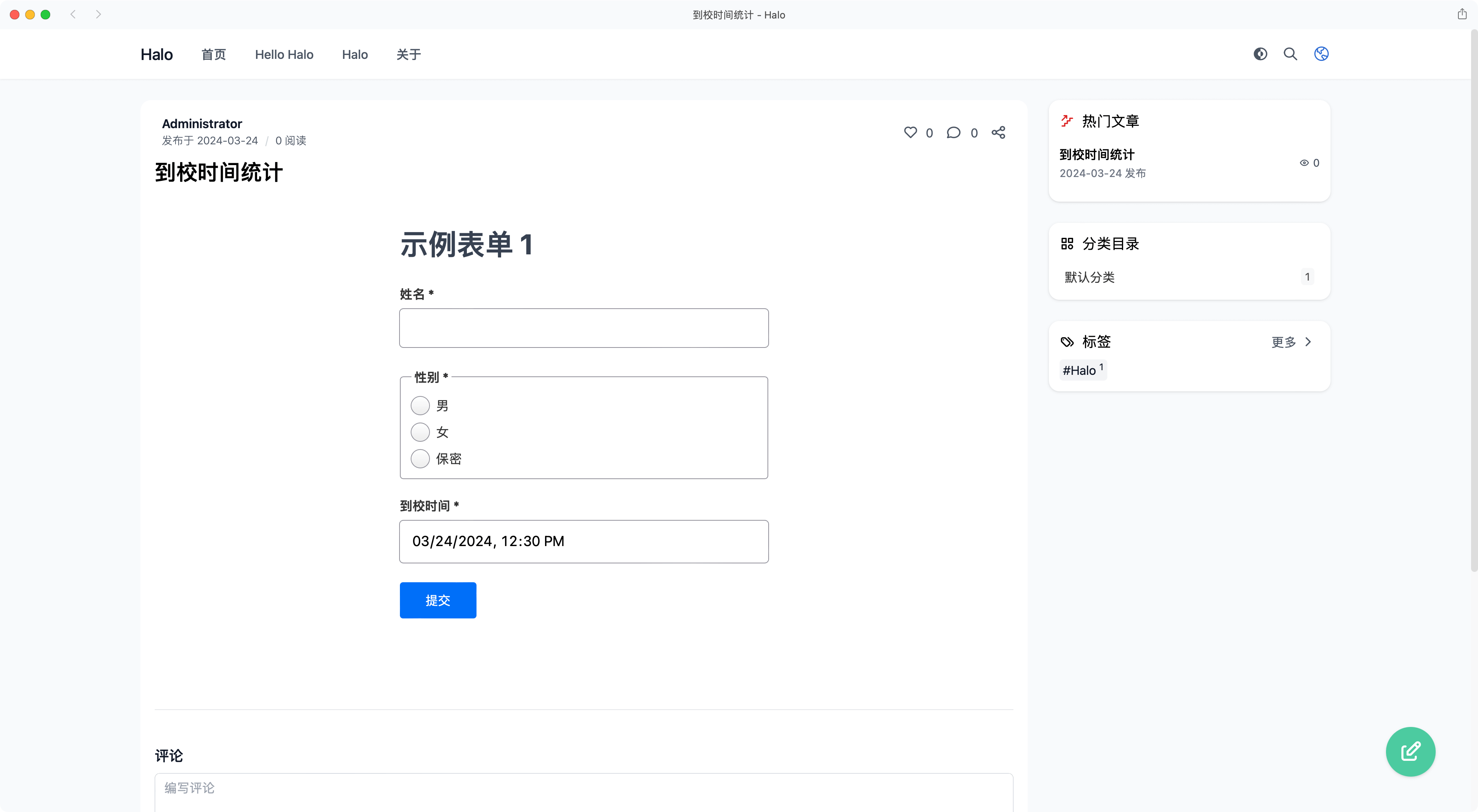The width and height of the screenshot is (1478, 812).
Task: Open the Hello Halo menu item
Action: click(x=284, y=55)
